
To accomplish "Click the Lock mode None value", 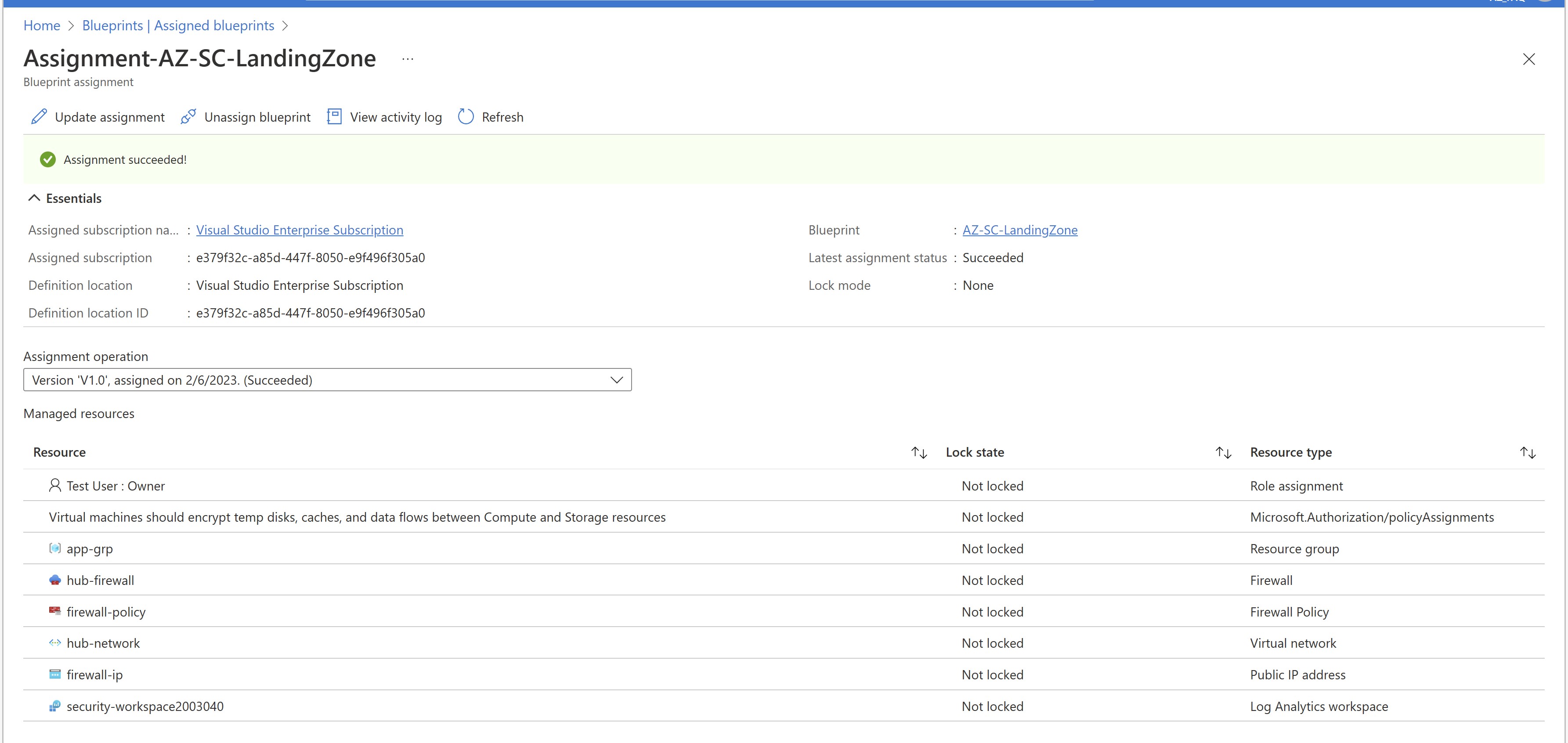I will 978,285.
